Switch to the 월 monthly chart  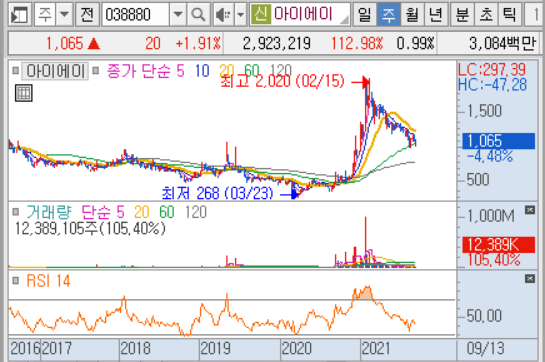[x=412, y=15]
